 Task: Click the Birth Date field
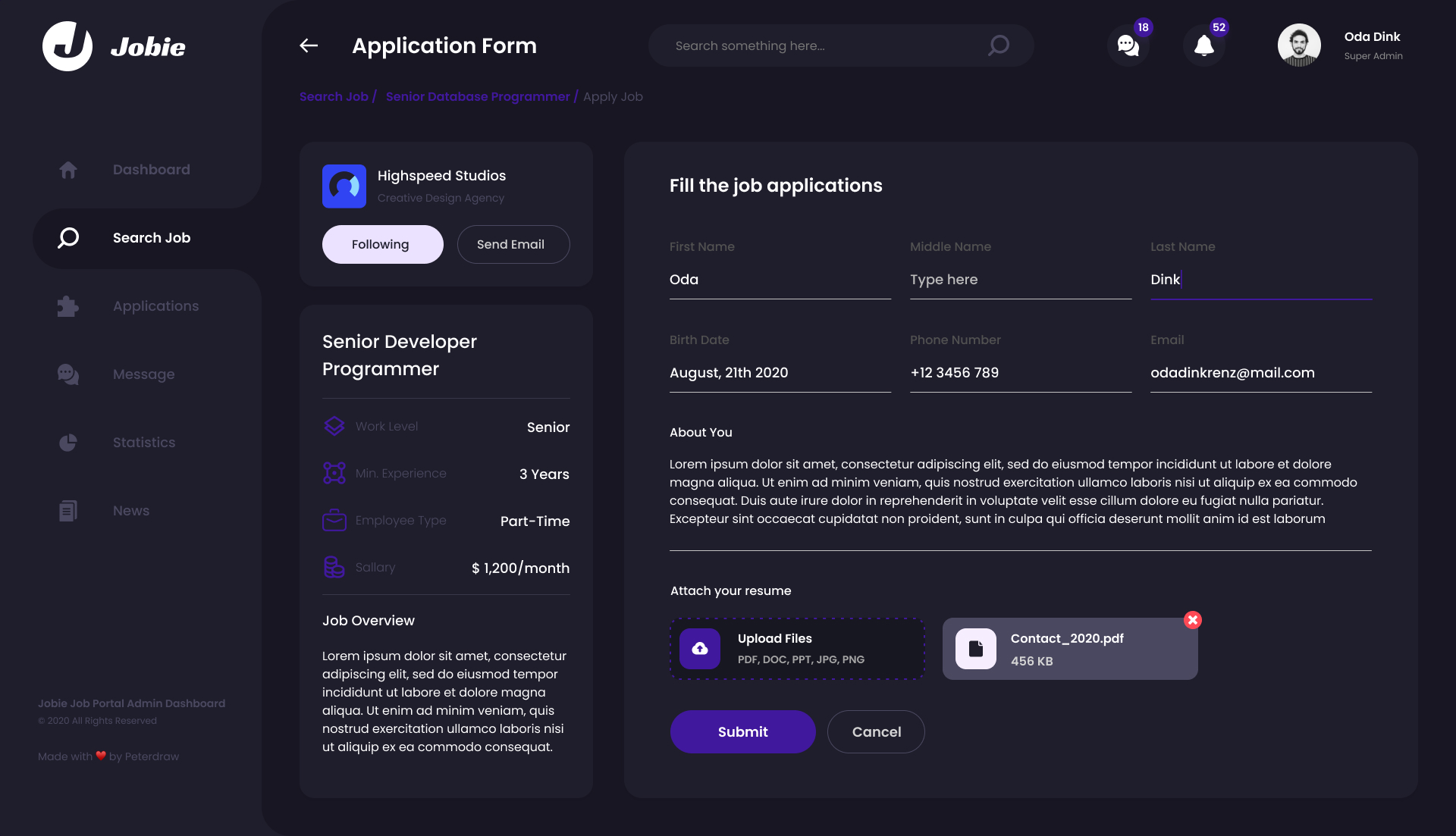[x=780, y=373]
